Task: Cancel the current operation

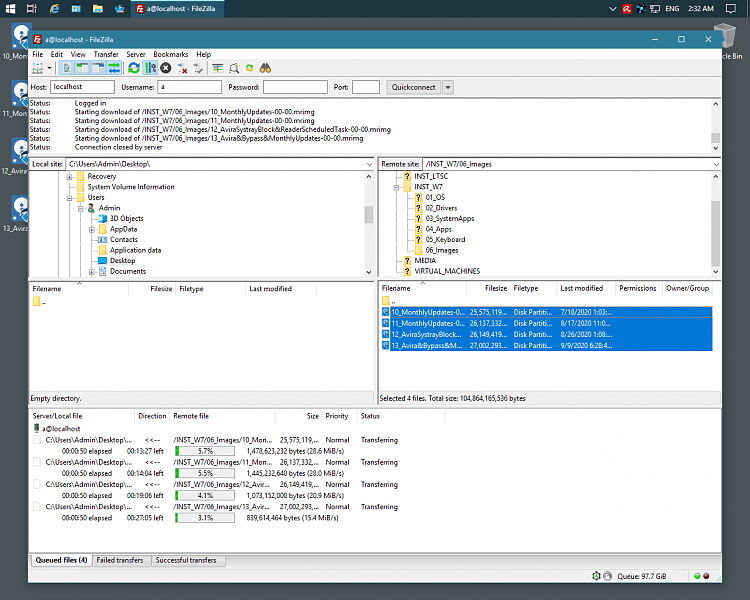Action: (166, 68)
